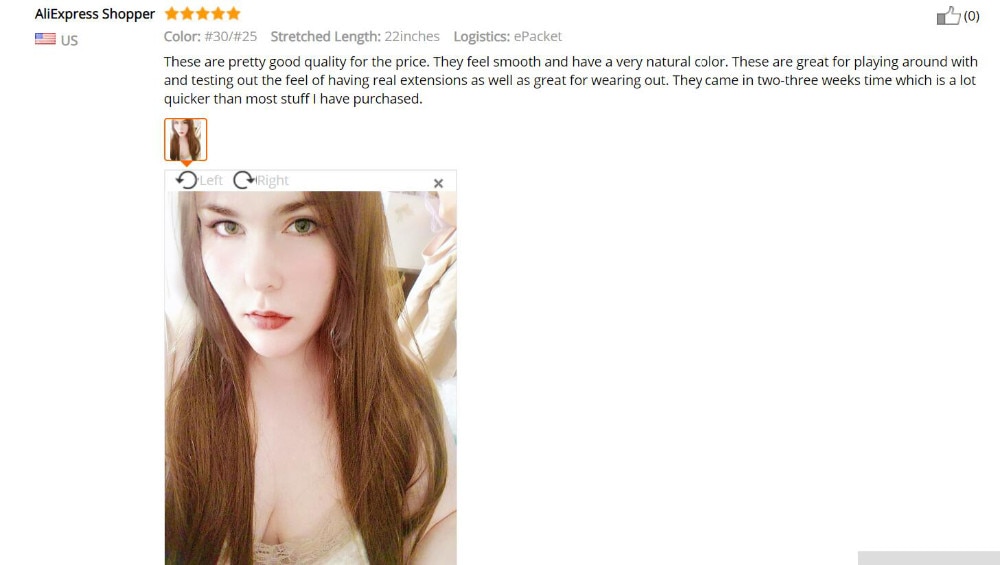Click the Logistics ePacket attribute
This screenshot has width=1000, height=565.
point(508,36)
